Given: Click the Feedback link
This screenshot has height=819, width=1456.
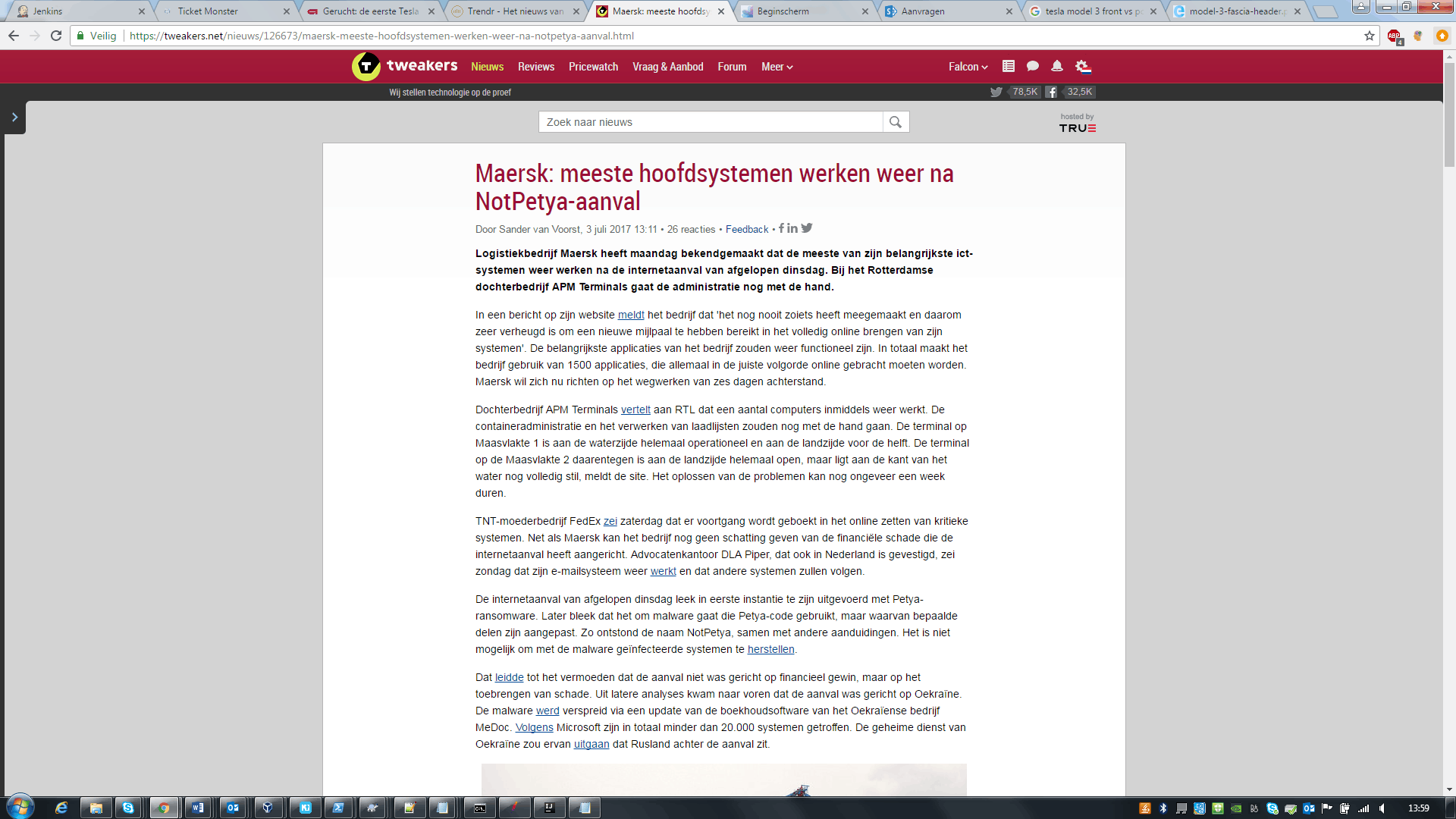Looking at the screenshot, I should point(746,230).
